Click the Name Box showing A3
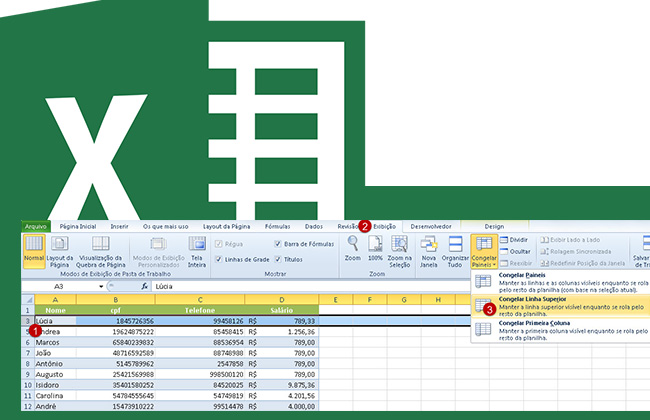Viewport: 650px width, 420px height. pos(59,286)
